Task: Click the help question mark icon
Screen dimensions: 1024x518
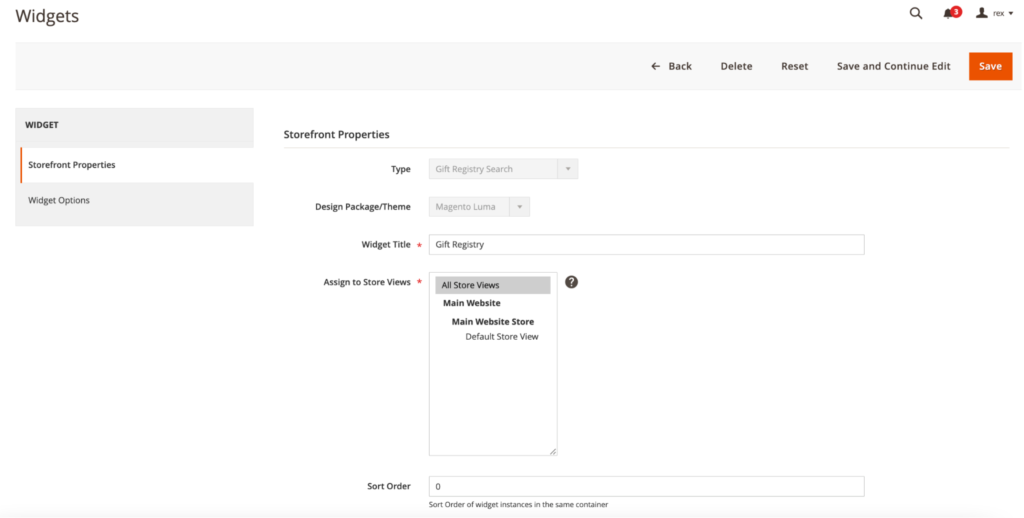Action: (571, 282)
